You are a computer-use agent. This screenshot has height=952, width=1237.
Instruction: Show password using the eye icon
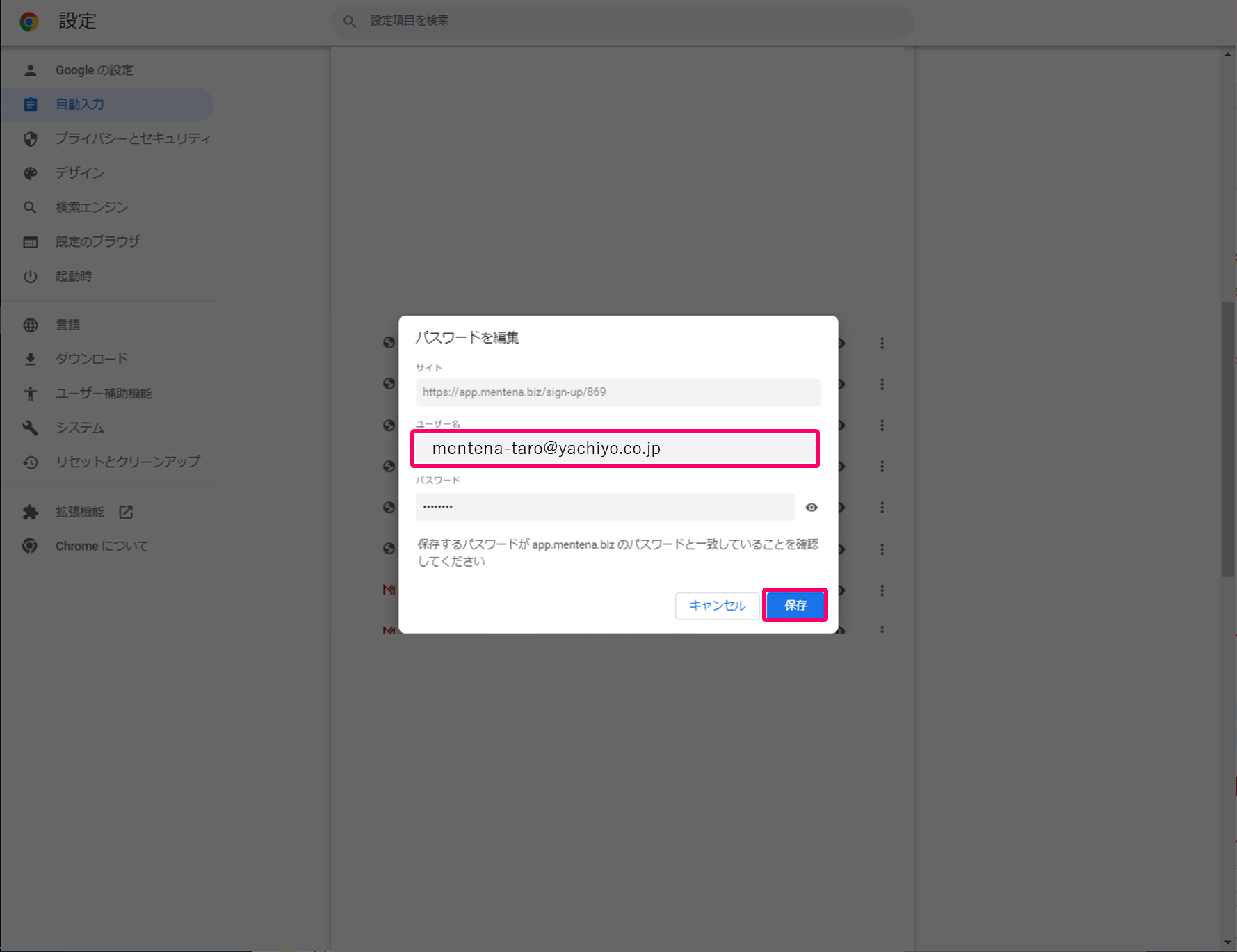click(811, 508)
